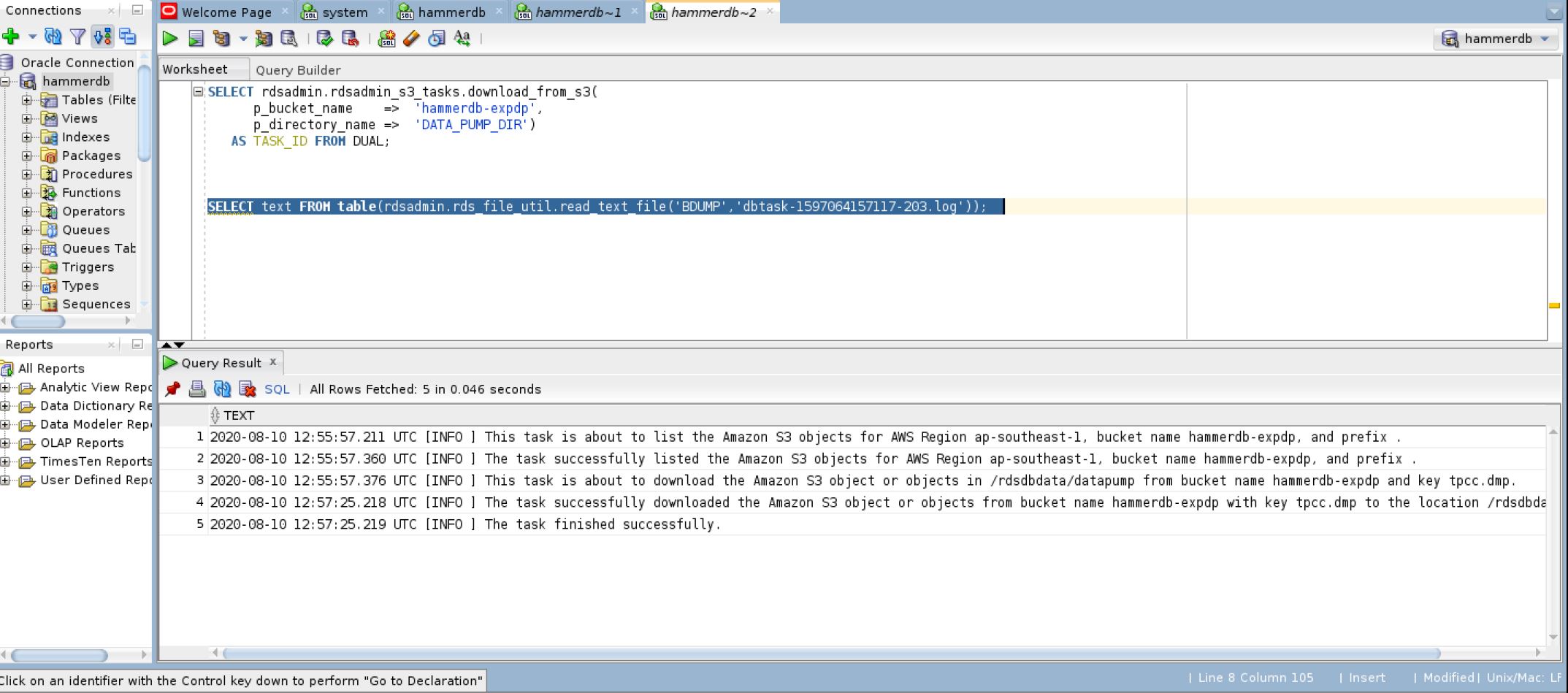Expand the Tables node in connection tree
Image resolution: width=1568 pixels, height=693 pixels.
coord(27,100)
